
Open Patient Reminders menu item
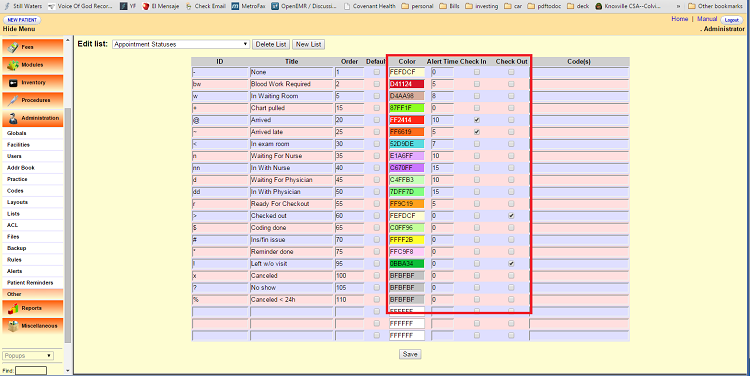30,283
